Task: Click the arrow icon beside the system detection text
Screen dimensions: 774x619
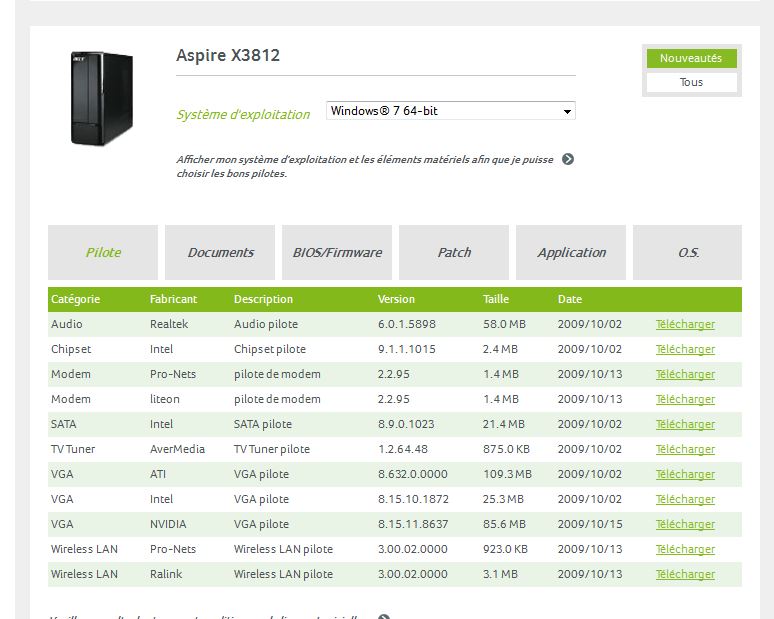Action: (x=568, y=159)
